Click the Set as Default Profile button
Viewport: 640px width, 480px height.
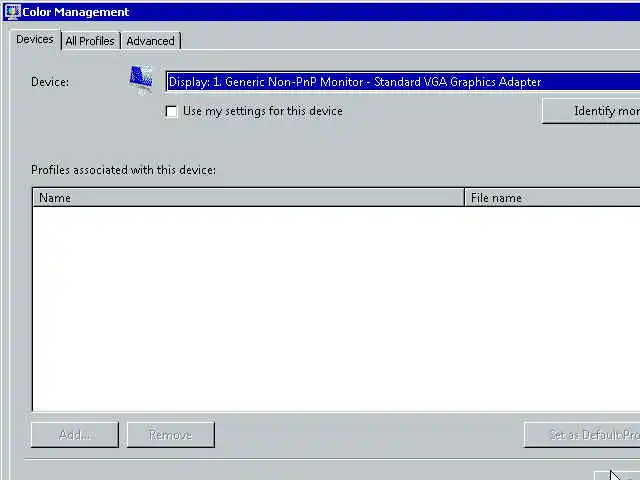click(x=582, y=435)
